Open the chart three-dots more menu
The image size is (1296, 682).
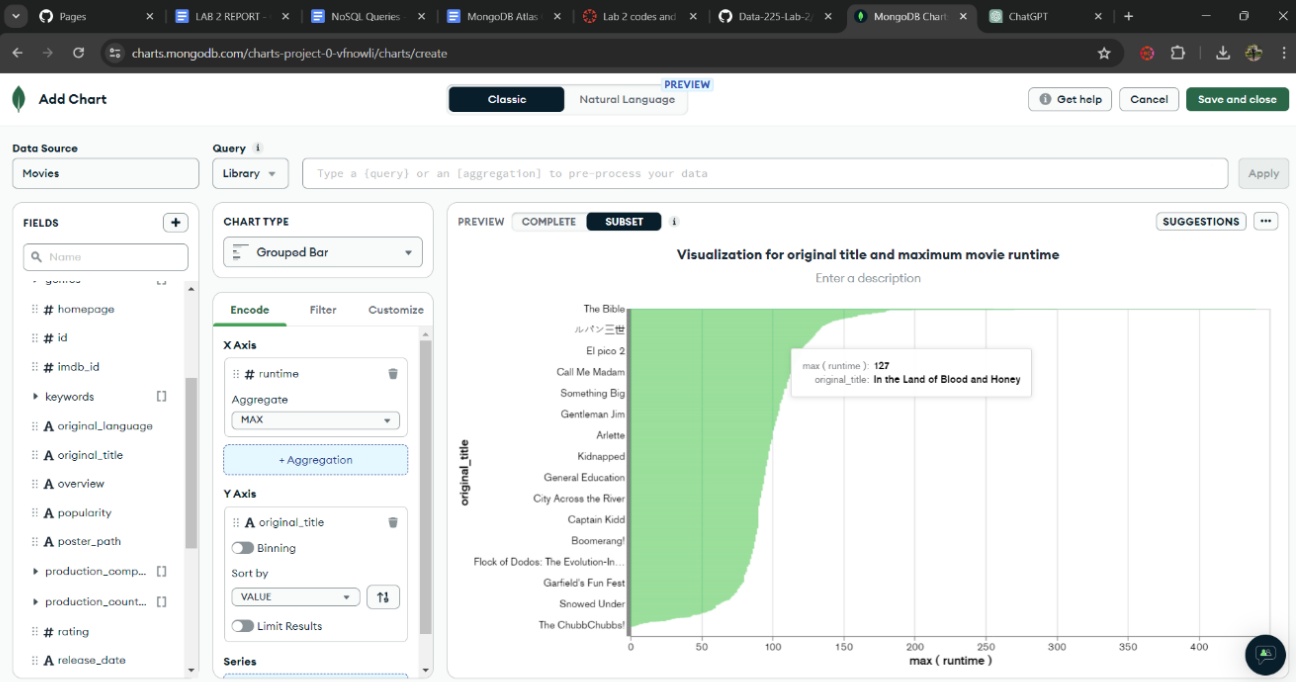1266,221
